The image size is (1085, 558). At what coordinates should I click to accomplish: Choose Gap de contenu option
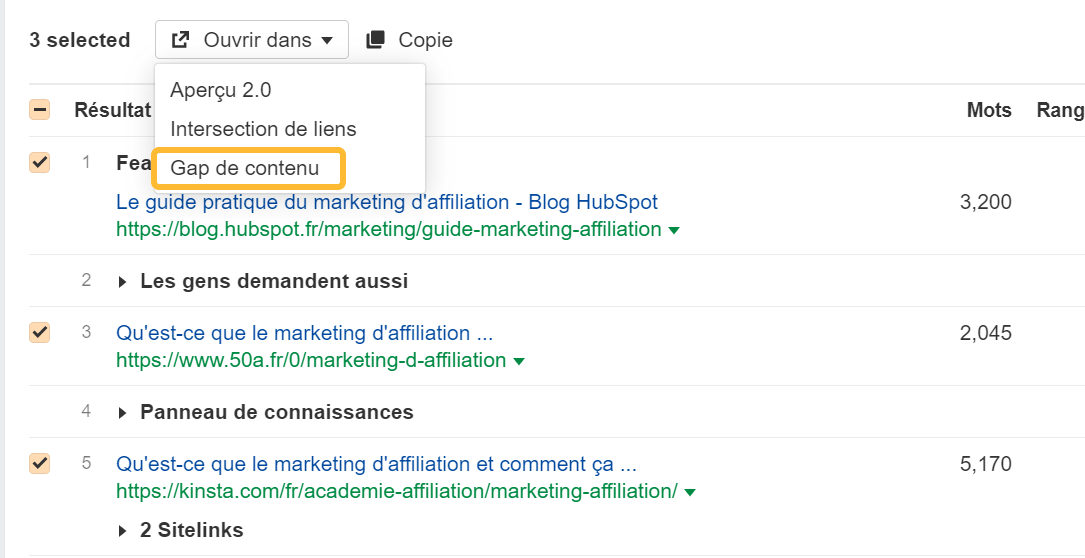pyautogui.click(x=246, y=168)
